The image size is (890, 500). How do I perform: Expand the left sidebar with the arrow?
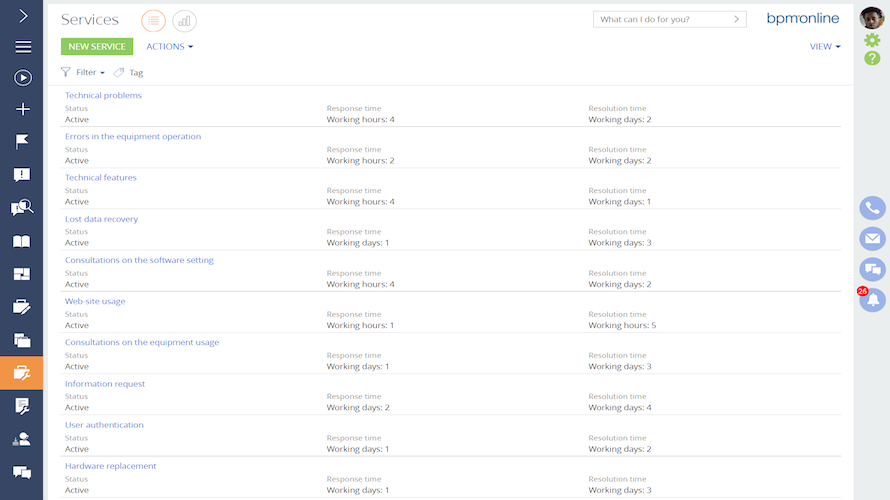tap(22, 16)
